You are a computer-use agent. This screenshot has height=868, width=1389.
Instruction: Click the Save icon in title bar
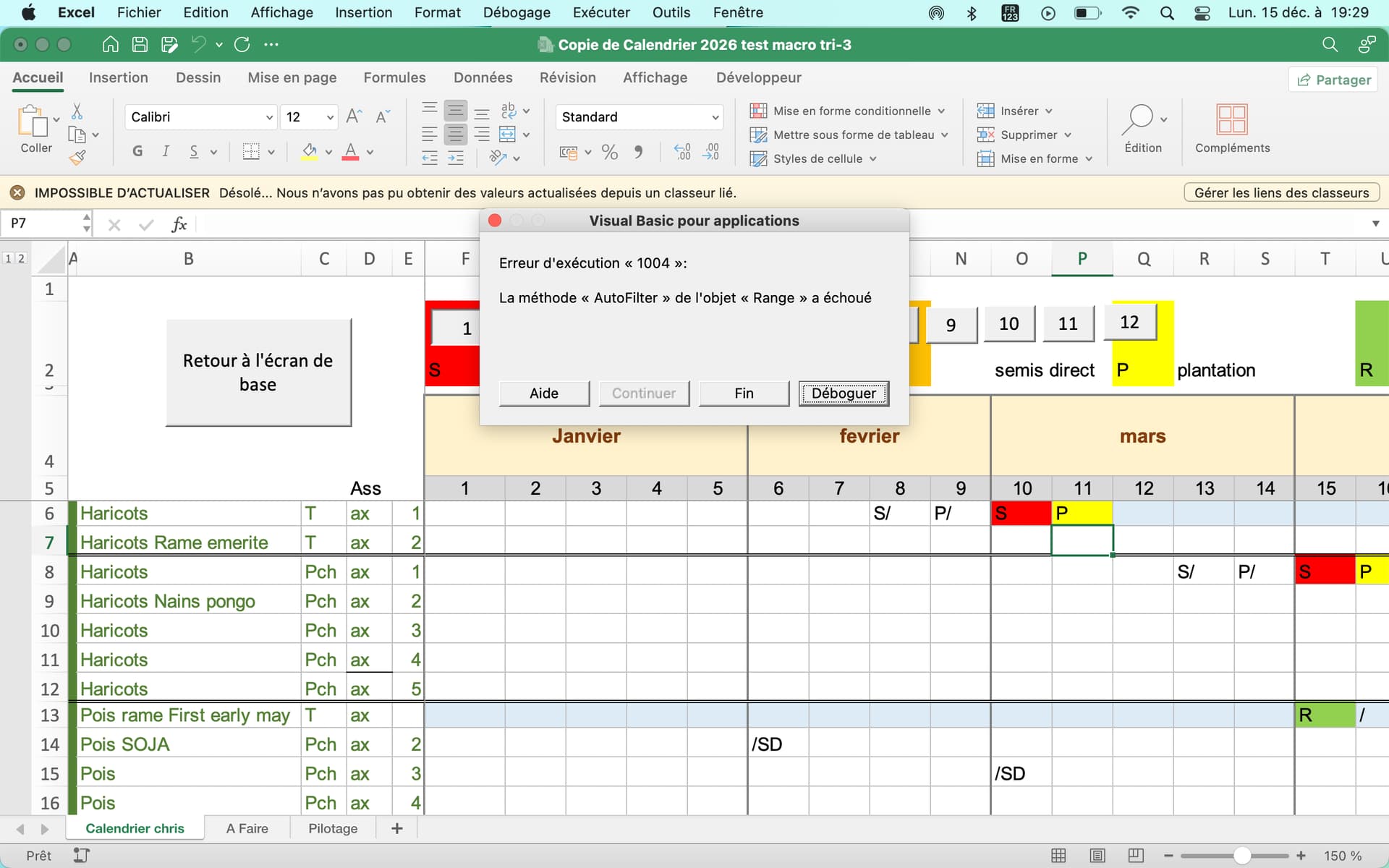tap(140, 45)
